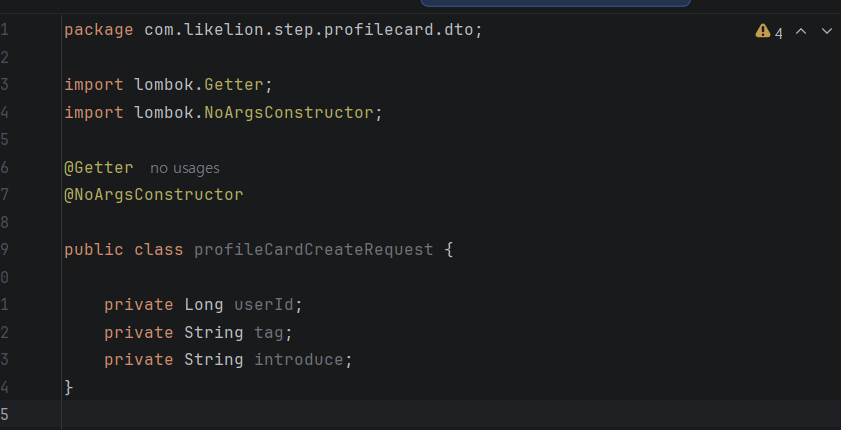Click the @NoArgsConstructor annotation on line 7
Screen dimensions: 841x430
[154, 195]
